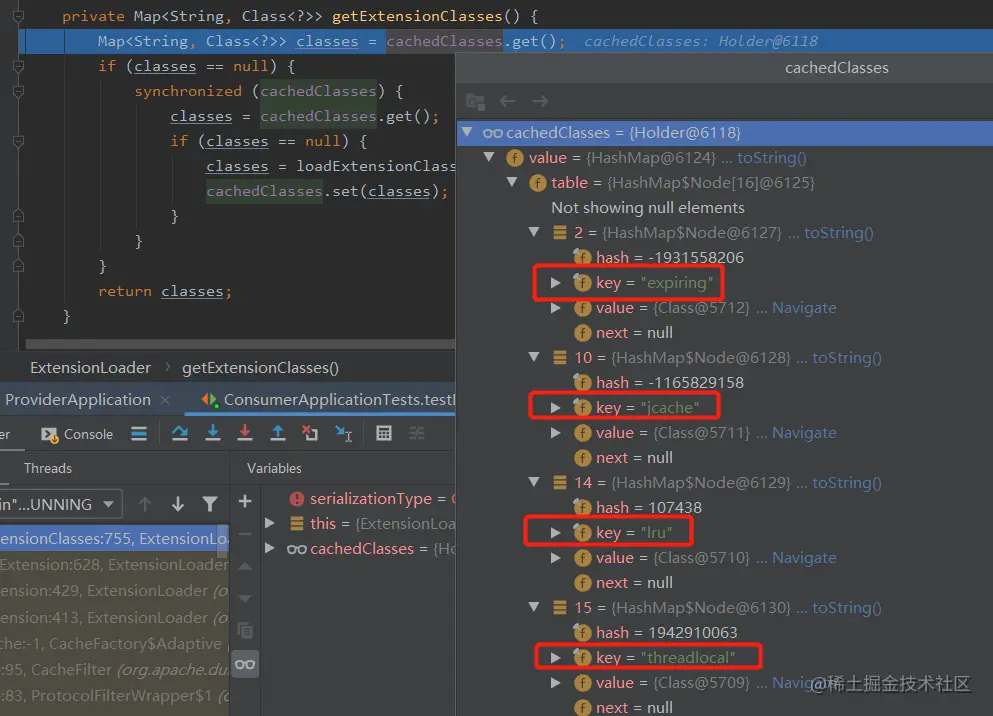Click Navigate link for Class@5712
Screen dimensions: 993x716
click(804, 308)
